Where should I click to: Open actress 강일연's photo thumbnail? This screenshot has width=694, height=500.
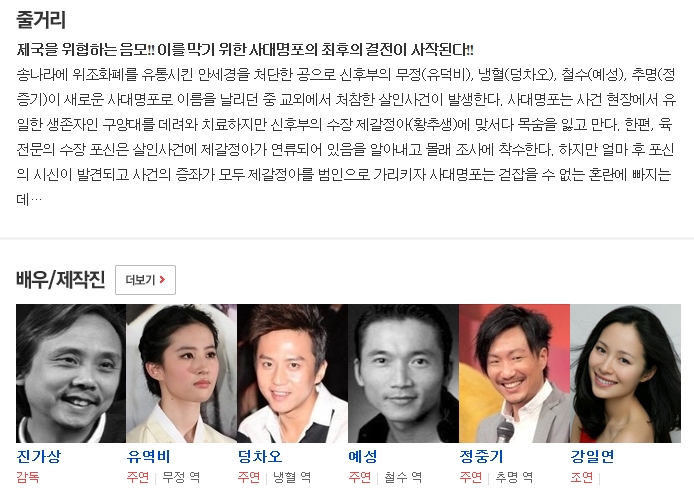(x=625, y=373)
